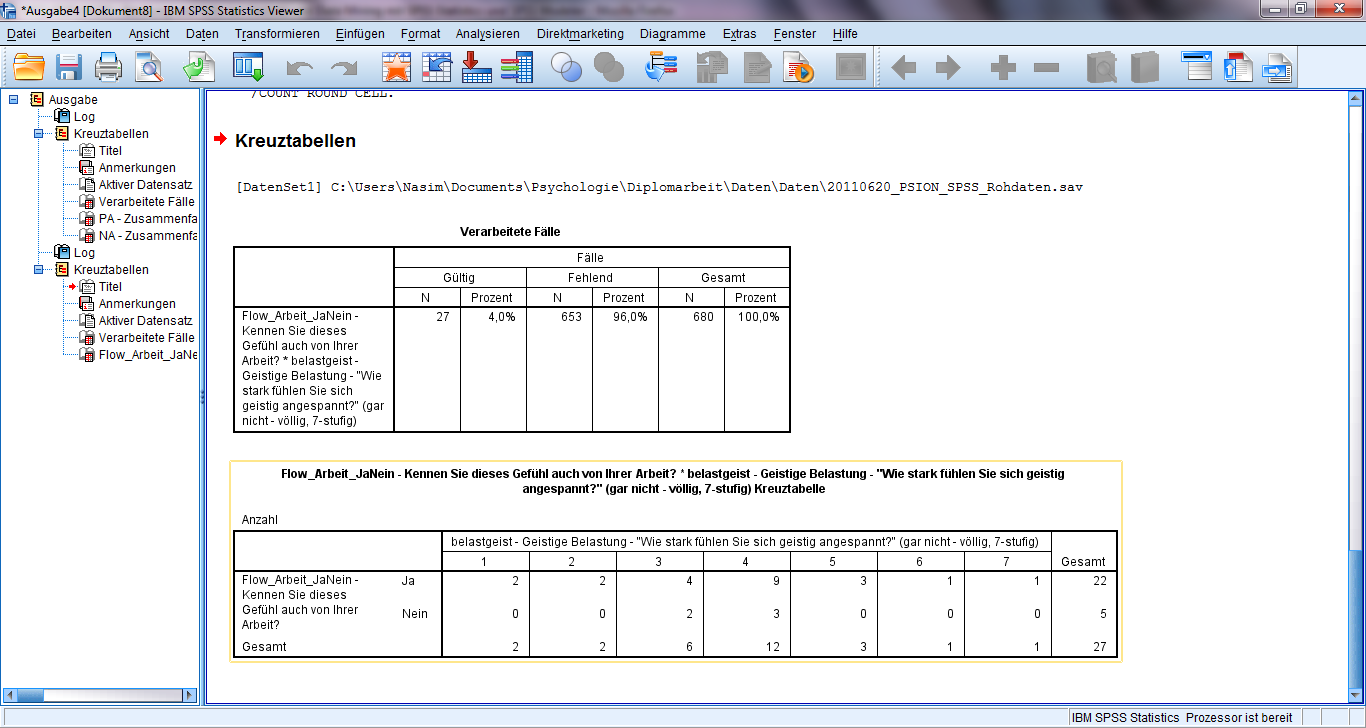Save the output document via floppy icon
Image resolution: width=1366 pixels, height=728 pixels.
pos(68,67)
